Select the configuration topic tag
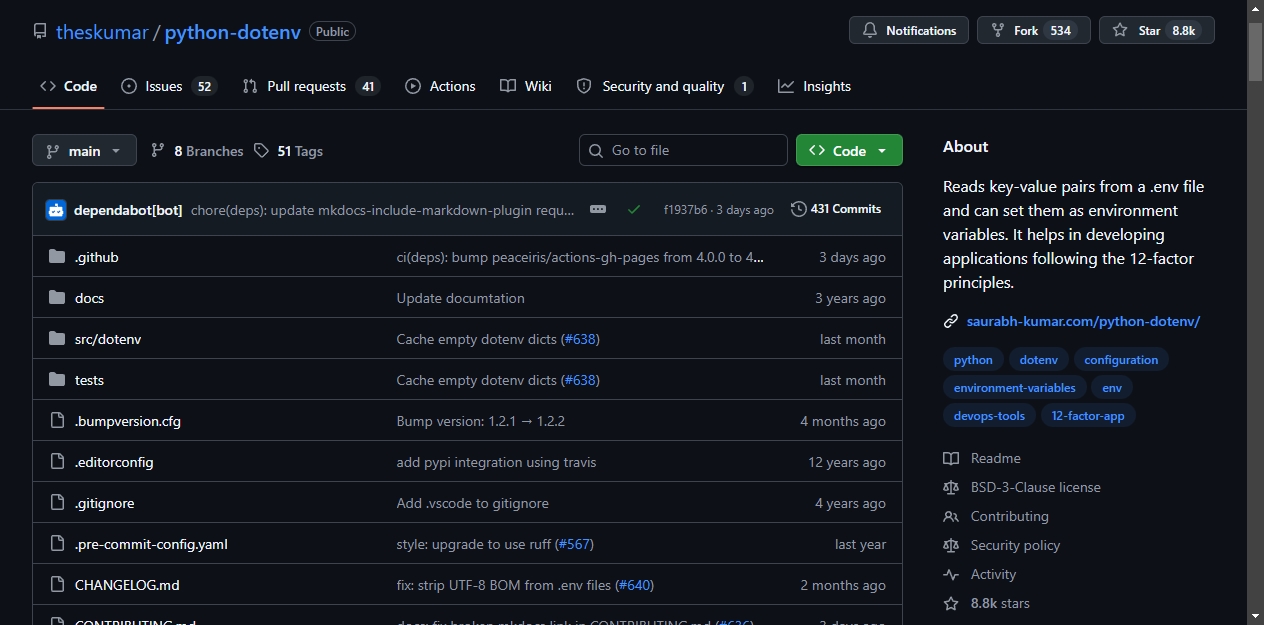Image resolution: width=1264 pixels, height=625 pixels. point(1121,360)
